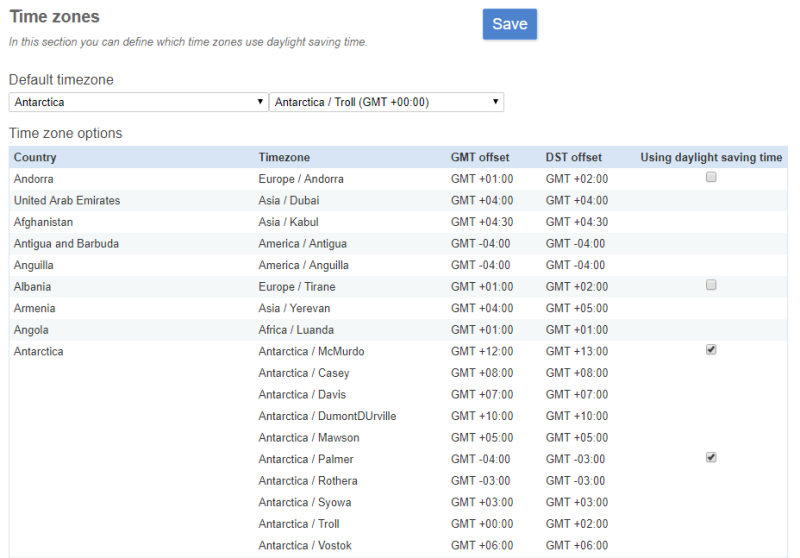Select the United Arab Emirates country cell
800x558 pixels.
[x=67, y=200]
